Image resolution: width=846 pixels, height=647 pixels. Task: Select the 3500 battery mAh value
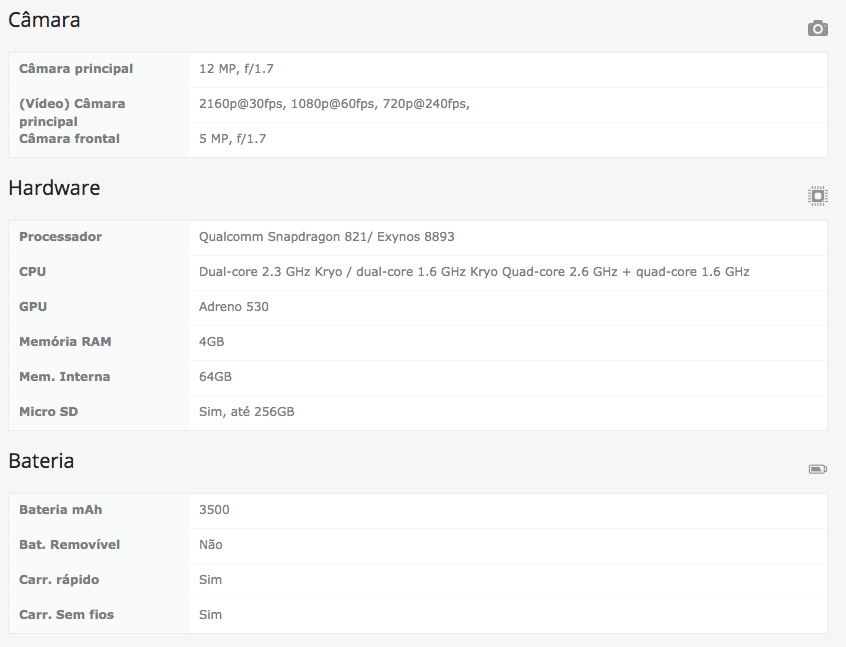(x=214, y=510)
